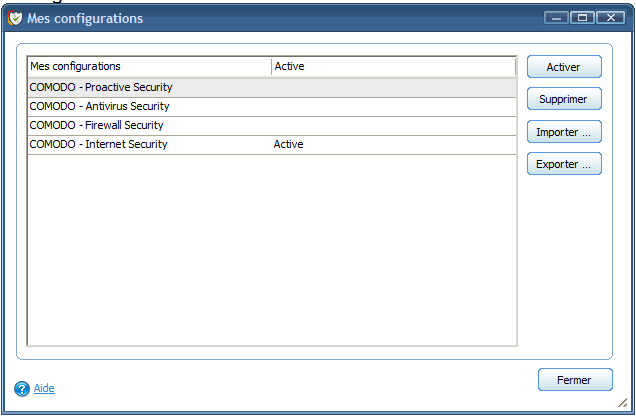This screenshot has height=416, width=636.
Task: Click the Exporter button
Action: coord(564,164)
